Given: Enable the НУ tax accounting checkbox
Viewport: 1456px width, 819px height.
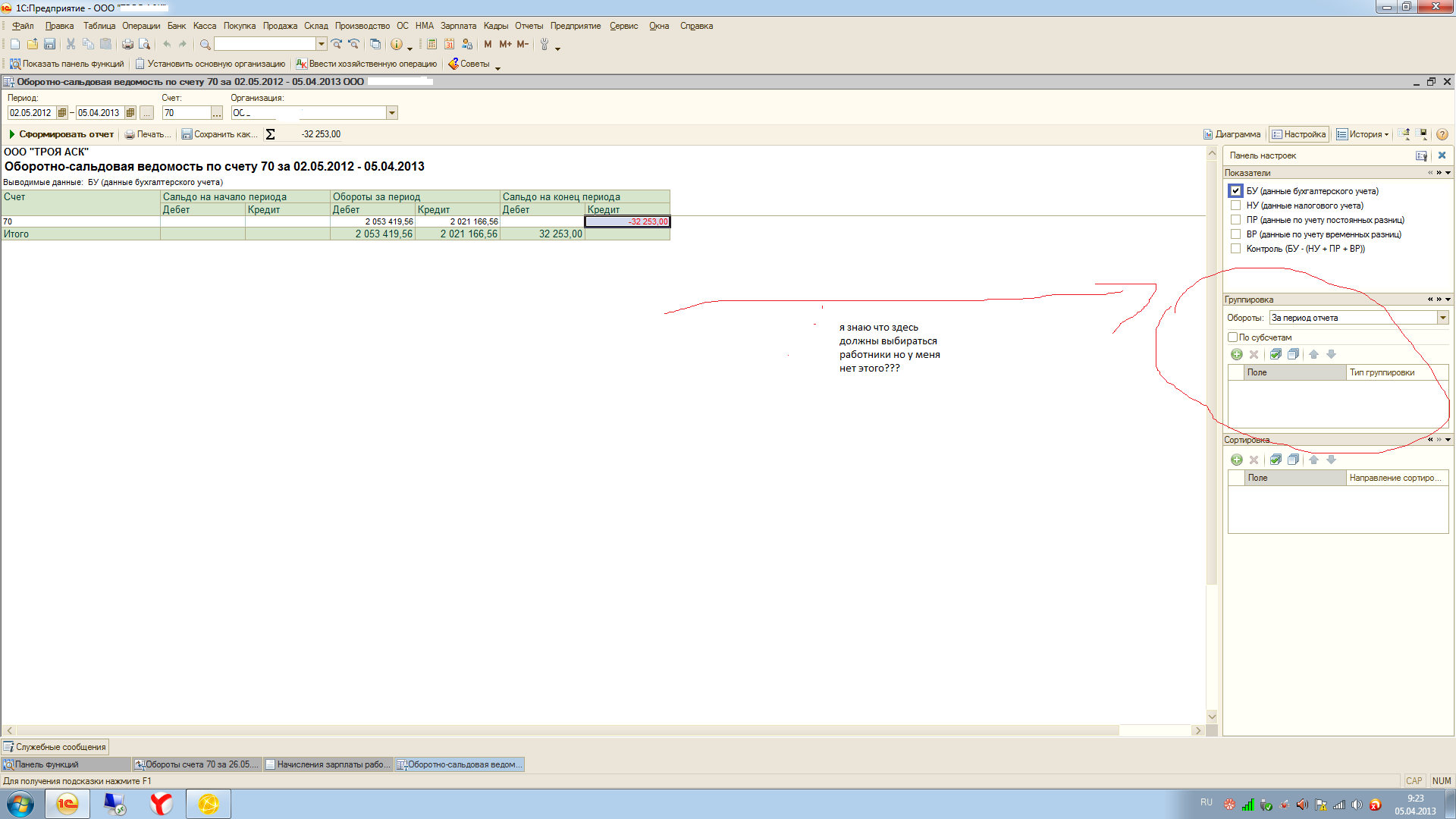Looking at the screenshot, I should [x=1235, y=206].
